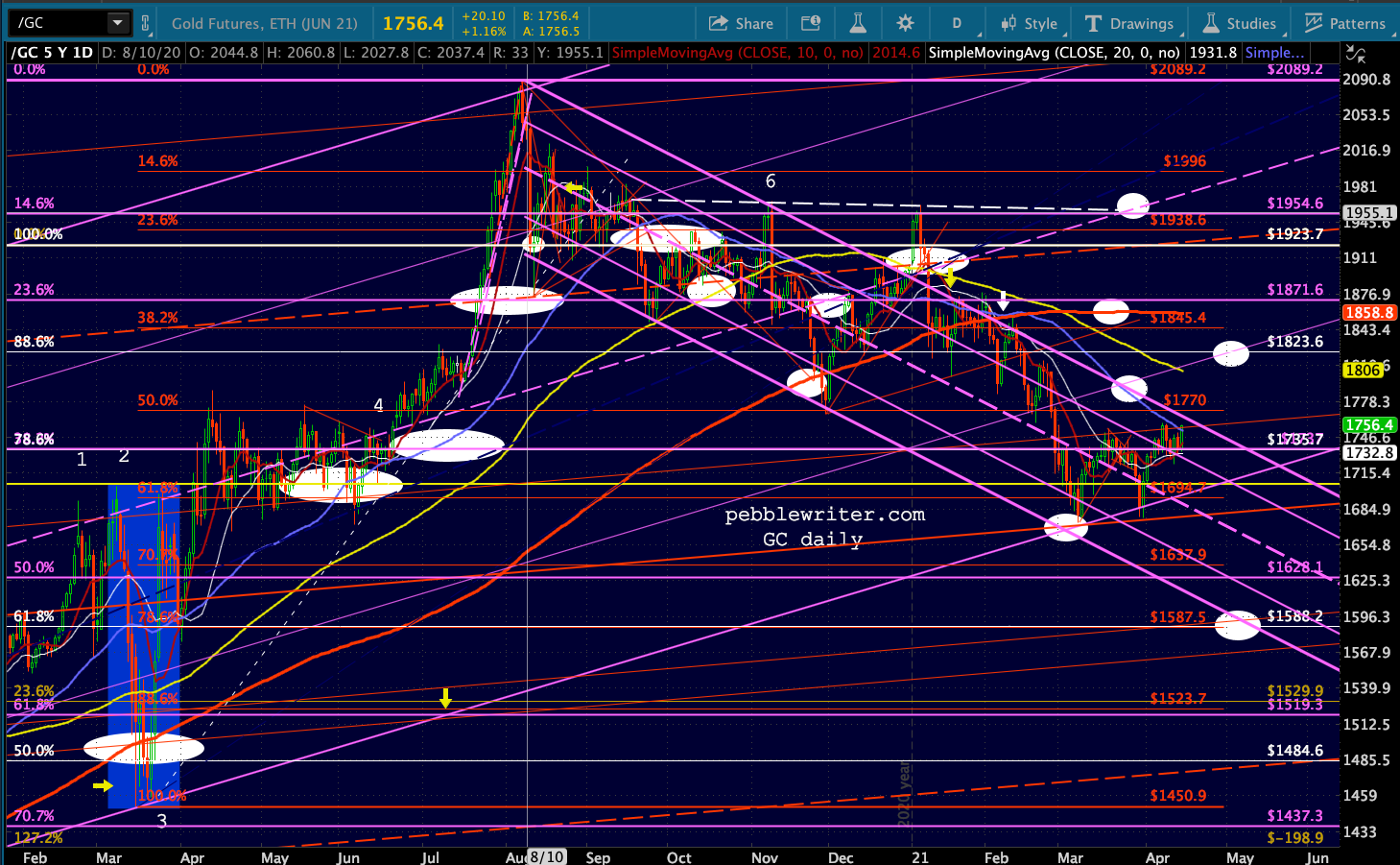
Task: Click the $1923.7 level label
Action: point(1294,233)
